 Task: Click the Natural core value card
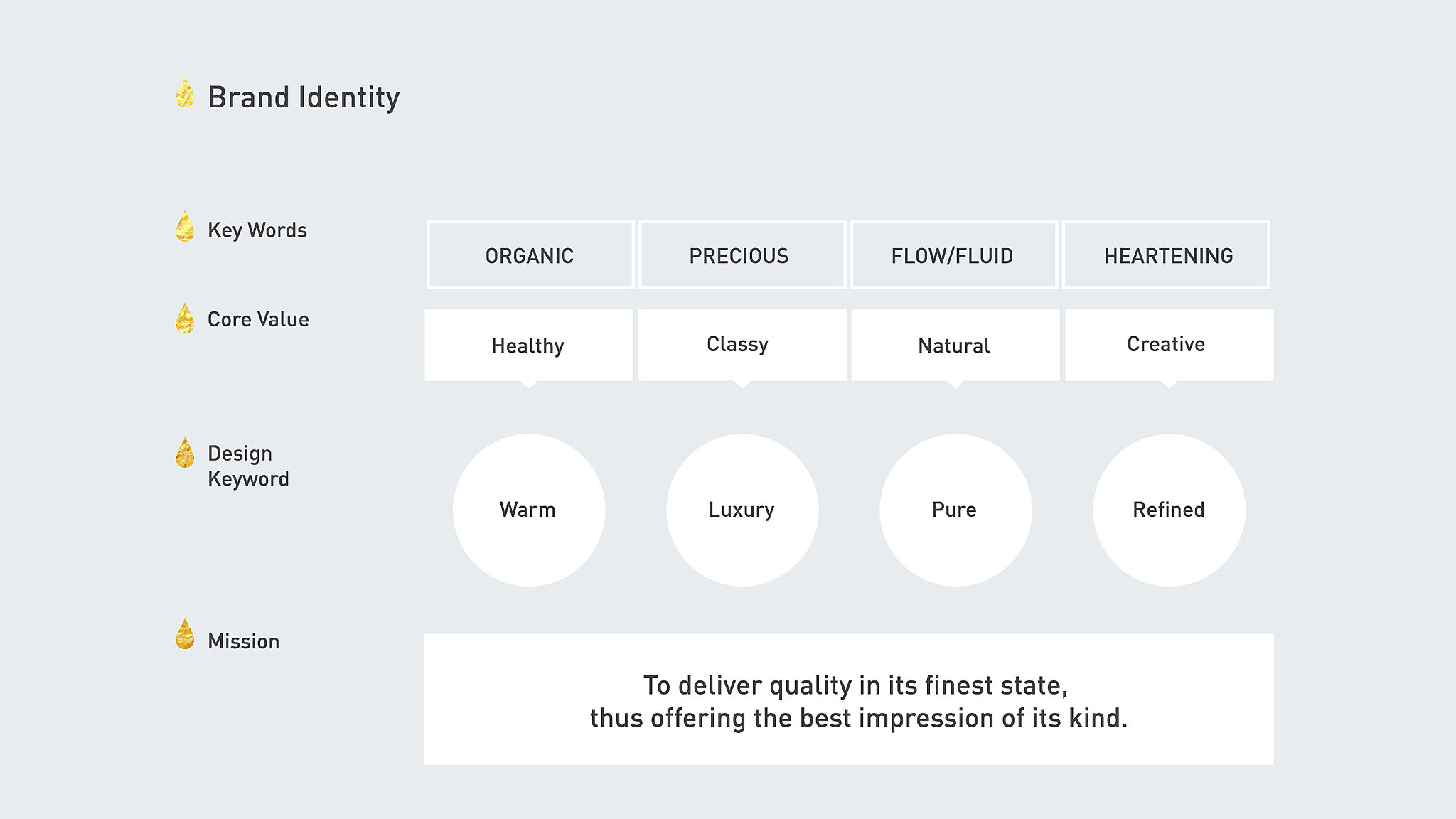click(x=955, y=346)
